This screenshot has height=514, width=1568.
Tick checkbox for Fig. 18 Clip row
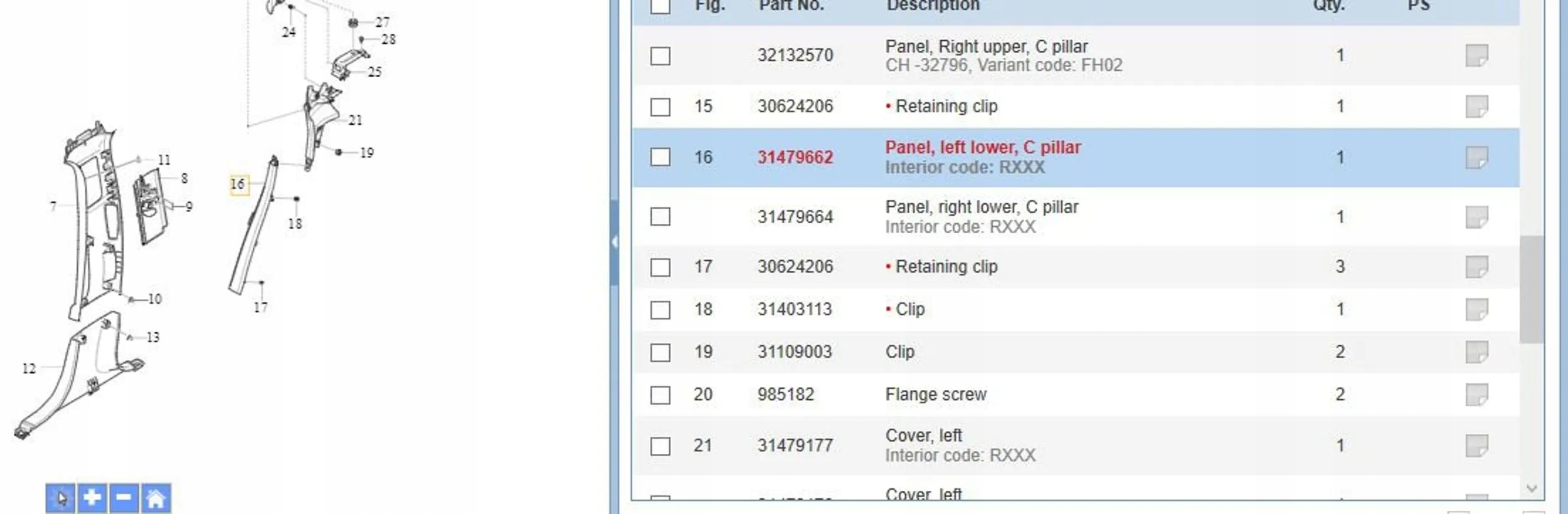tap(660, 310)
